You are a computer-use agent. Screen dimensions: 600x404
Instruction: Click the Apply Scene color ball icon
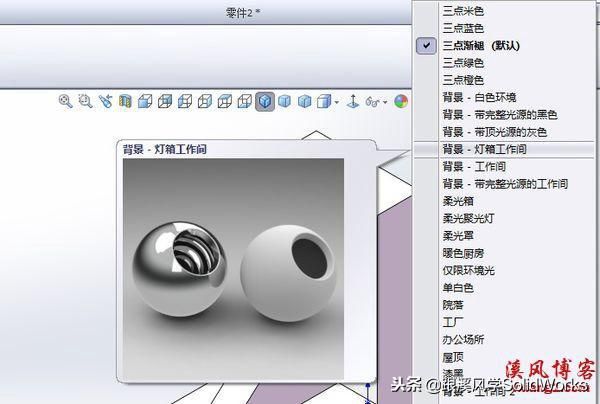(x=401, y=102)
